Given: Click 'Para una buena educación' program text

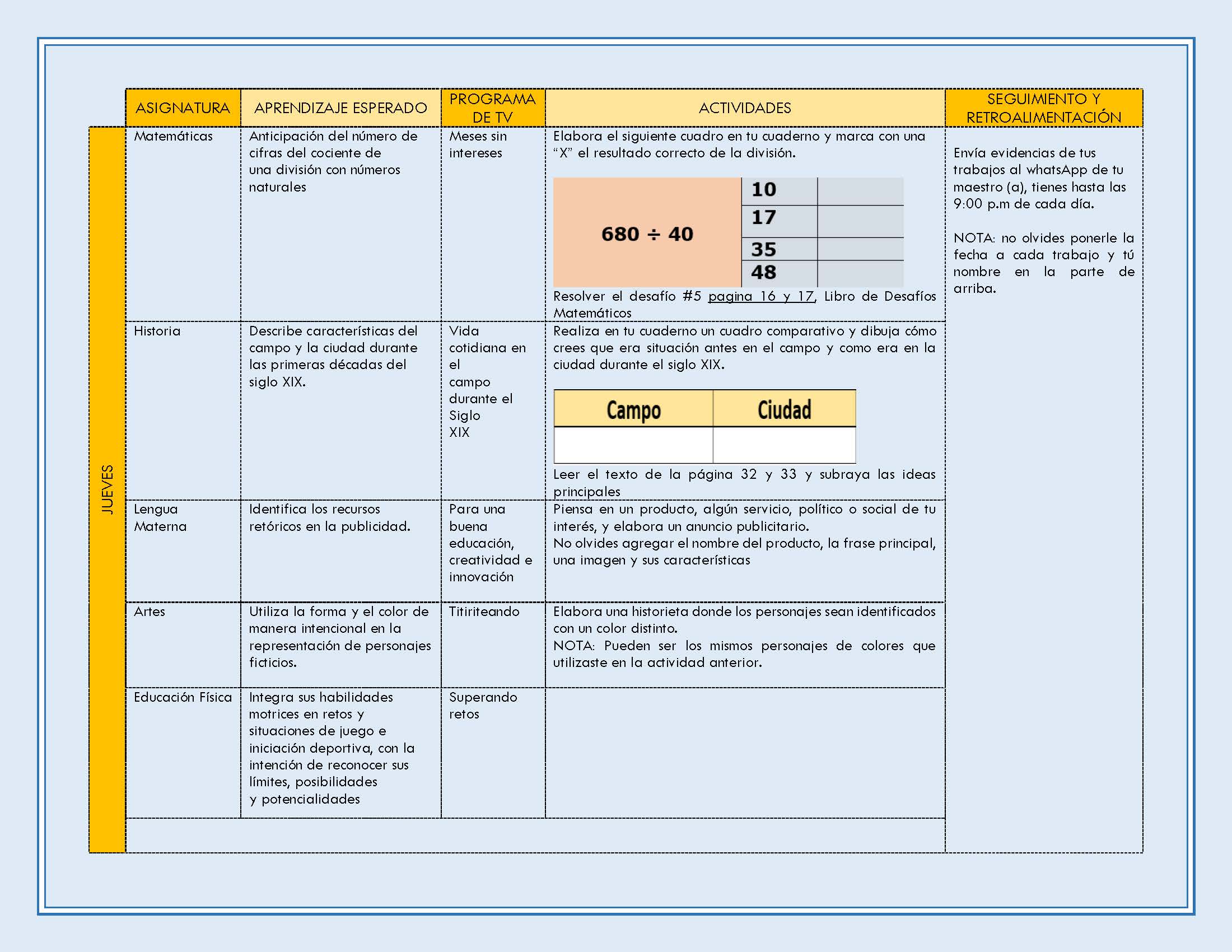Looking at the screenshot, I should [490, 543].
